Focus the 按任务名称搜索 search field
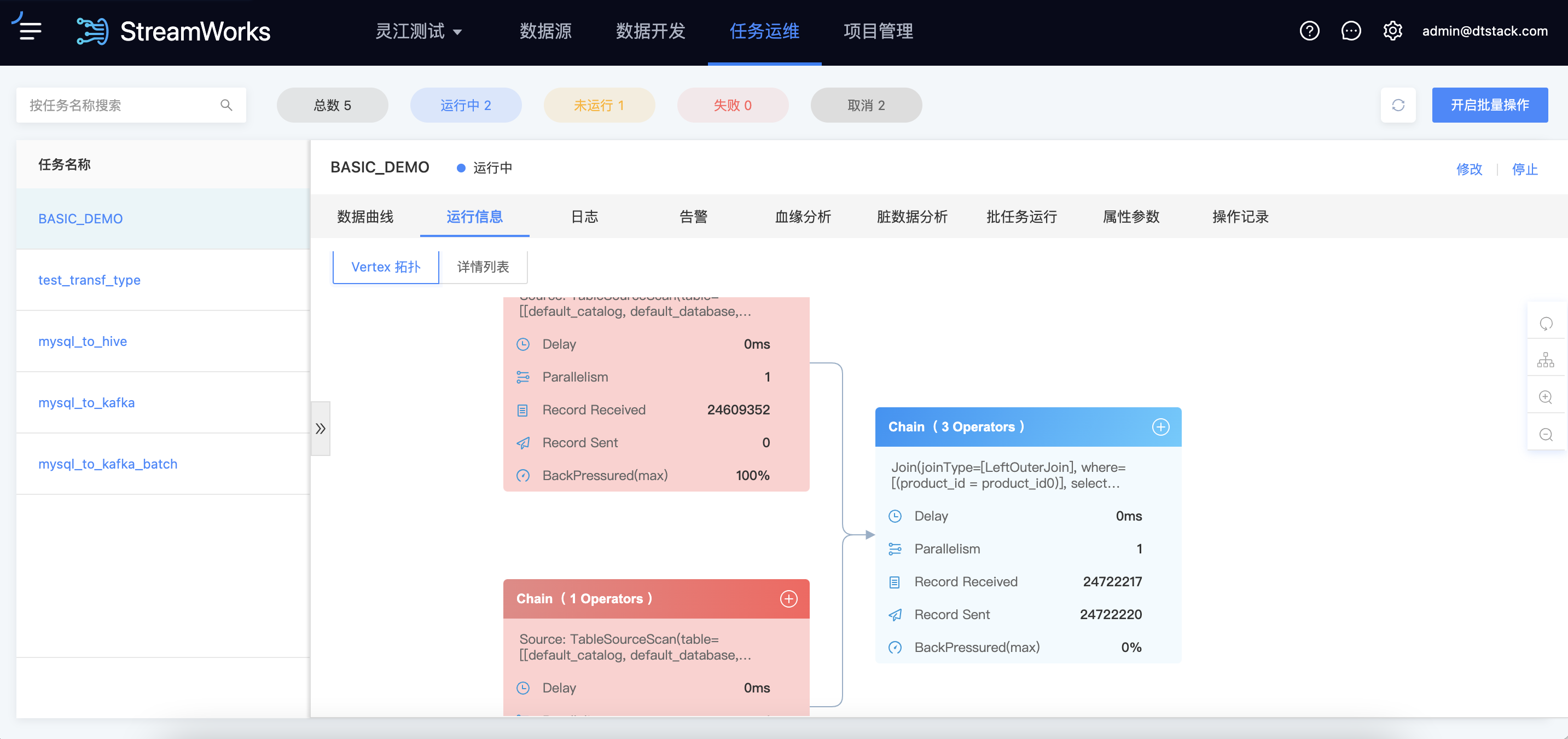The image size is (1568, 739). [131, 105]
